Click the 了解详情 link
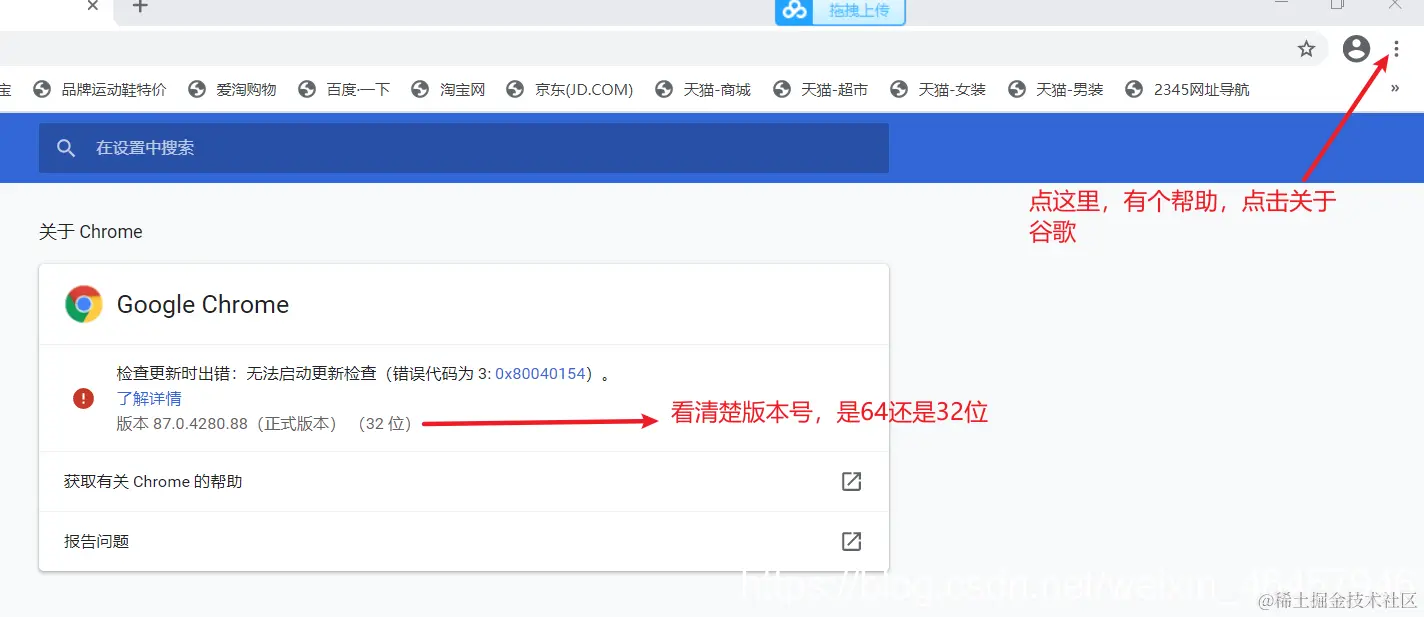This screenshot has width=1424, height=617. click(149, 398)
